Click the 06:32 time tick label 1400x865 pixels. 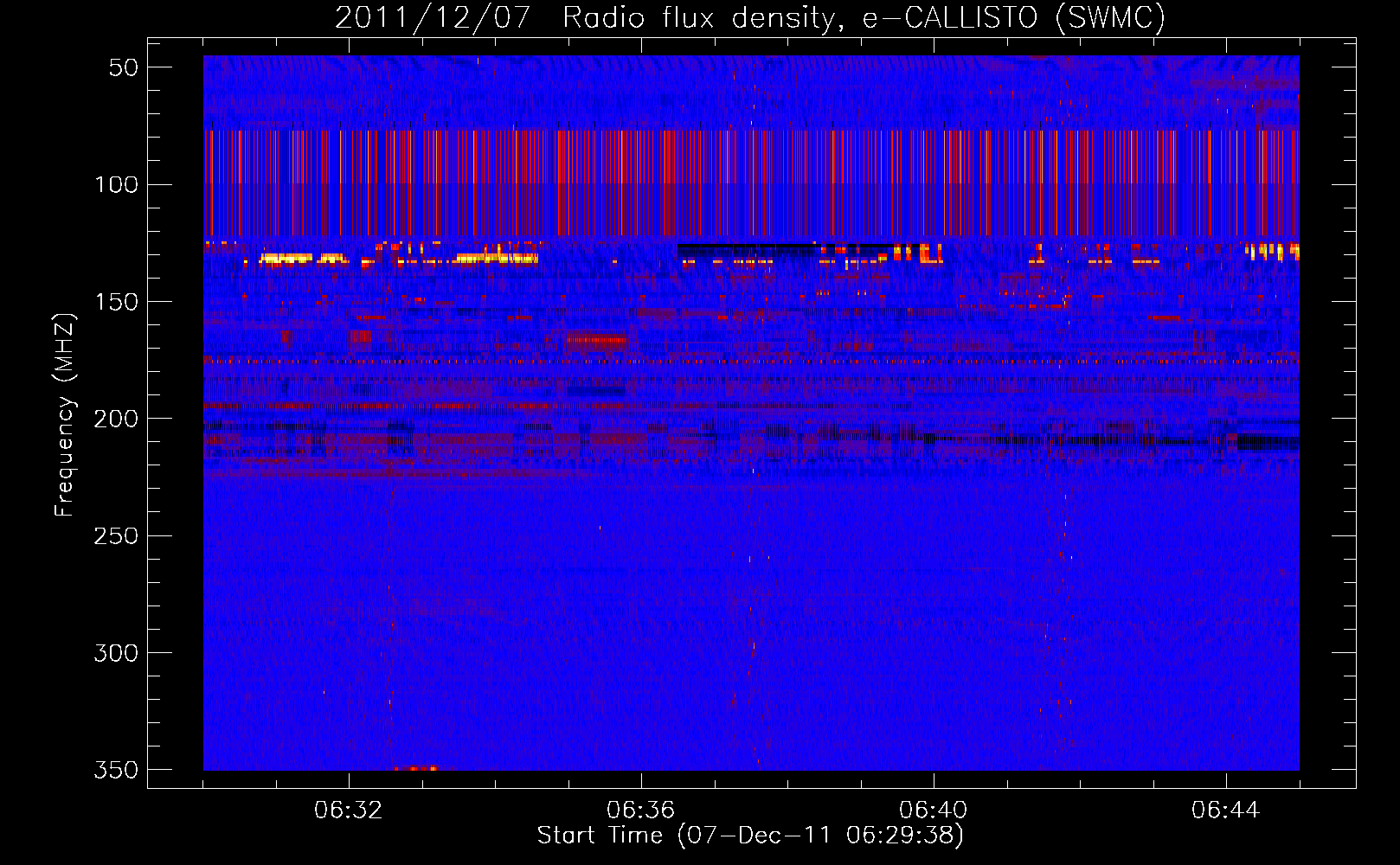click(349, 811)
